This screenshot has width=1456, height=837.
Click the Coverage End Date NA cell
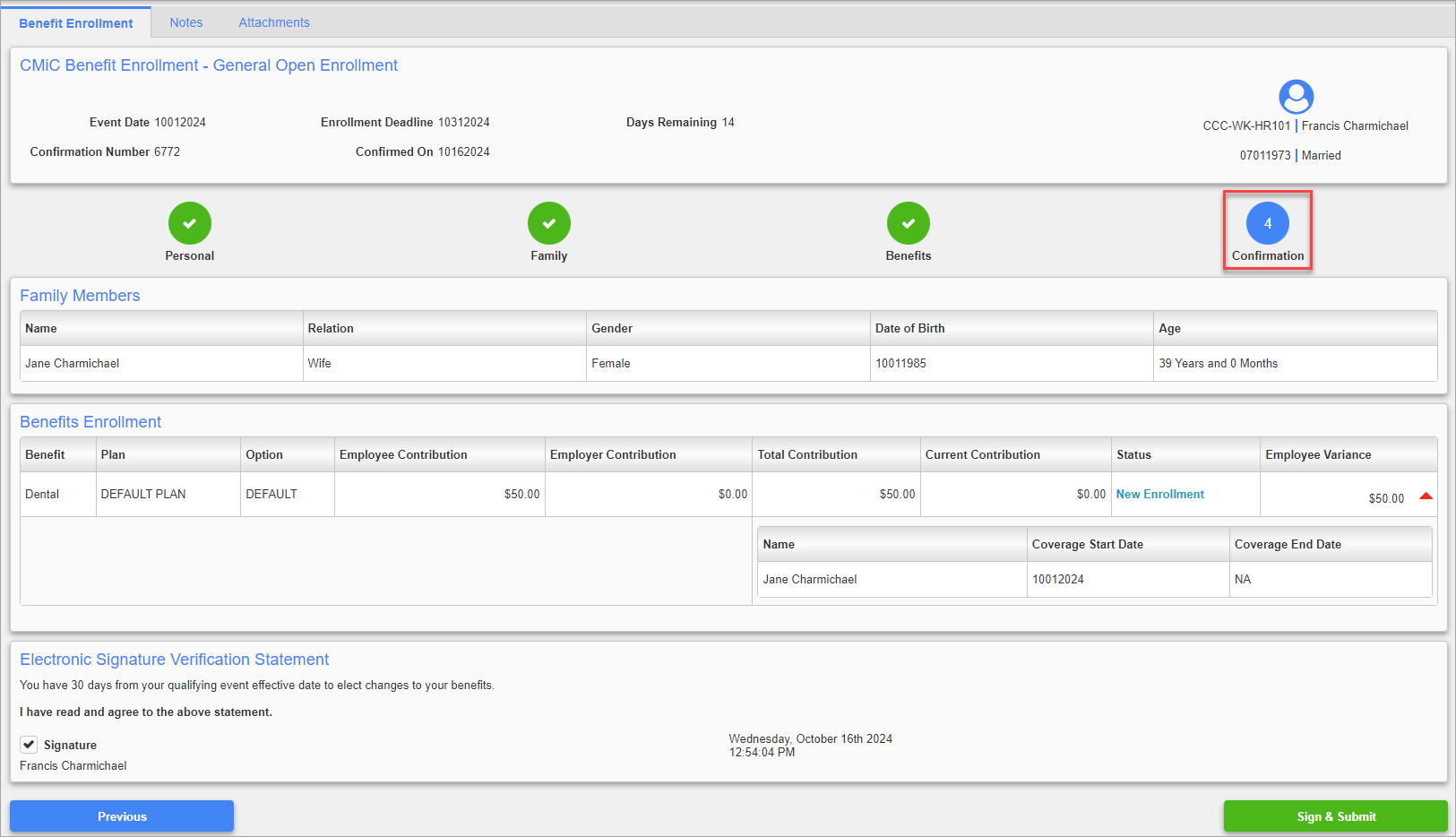click(x=1331, y=579)
